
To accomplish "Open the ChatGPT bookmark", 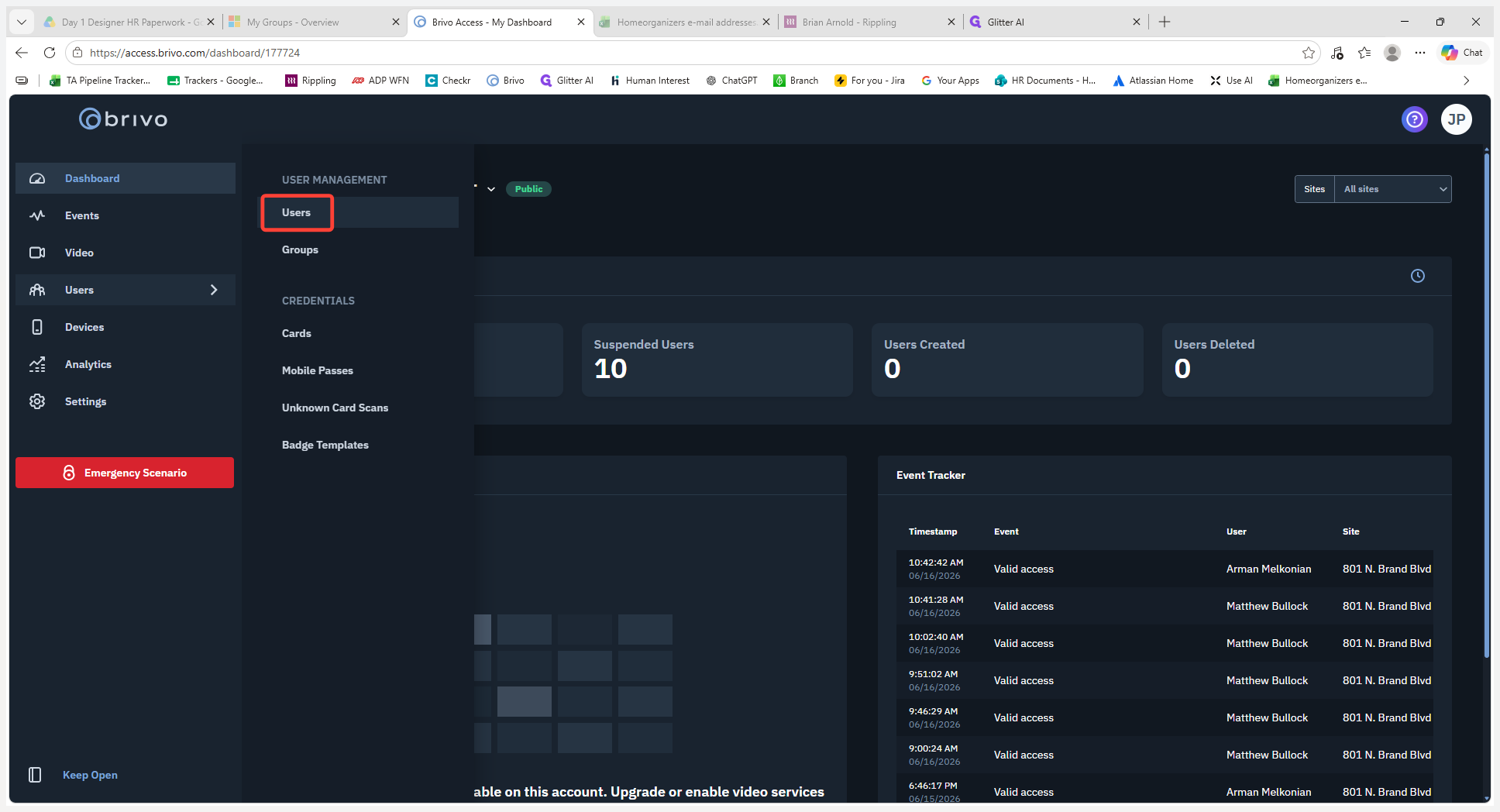I will pos(731,81).
